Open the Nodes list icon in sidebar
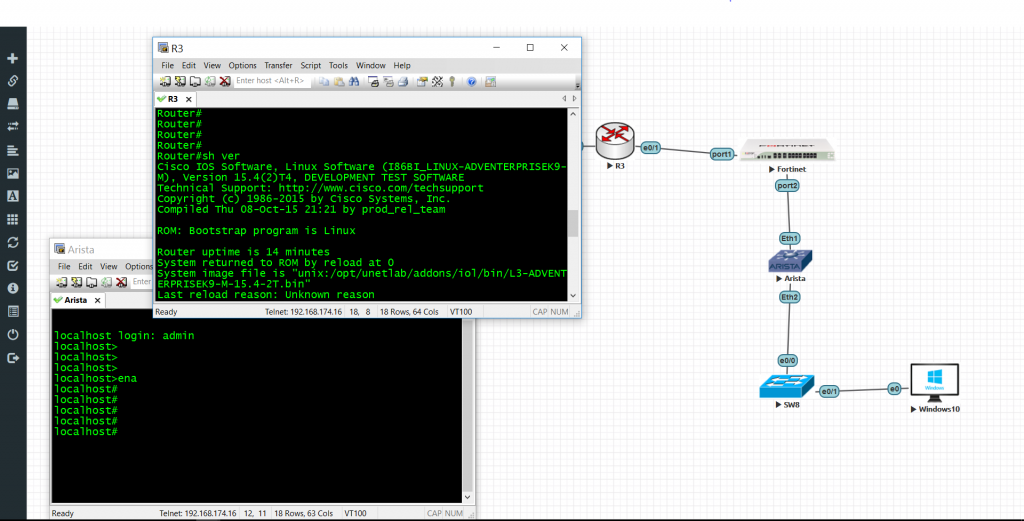Screen dimensions: 1024x521 pyautogui.click(x=13, y=102)
